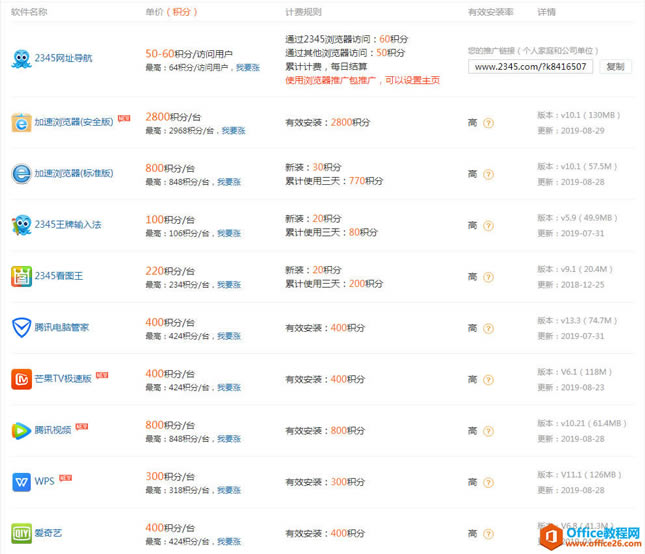Screen dimensions: 645x554
Task: Click the 更新：2018-12-25 date text
Action: pyautogui.click(x=571, y=285)
